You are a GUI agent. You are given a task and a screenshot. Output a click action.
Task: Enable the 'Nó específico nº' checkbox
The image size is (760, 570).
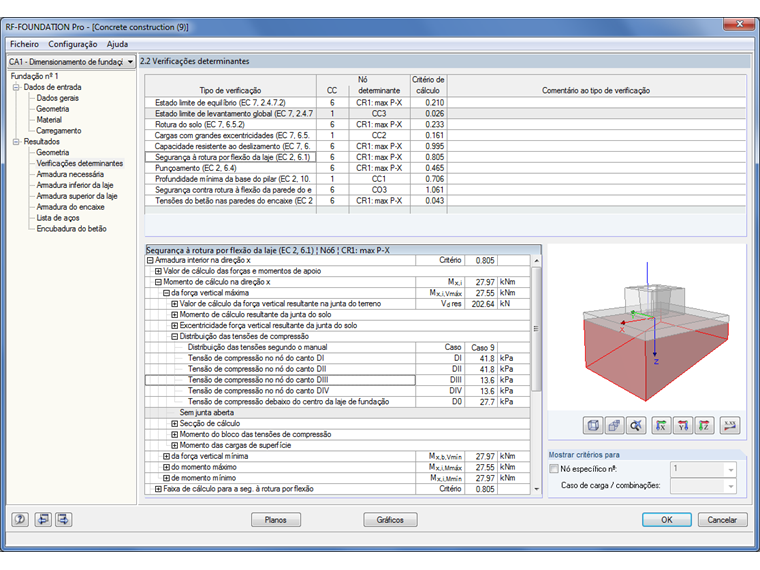tap(554, 469)
